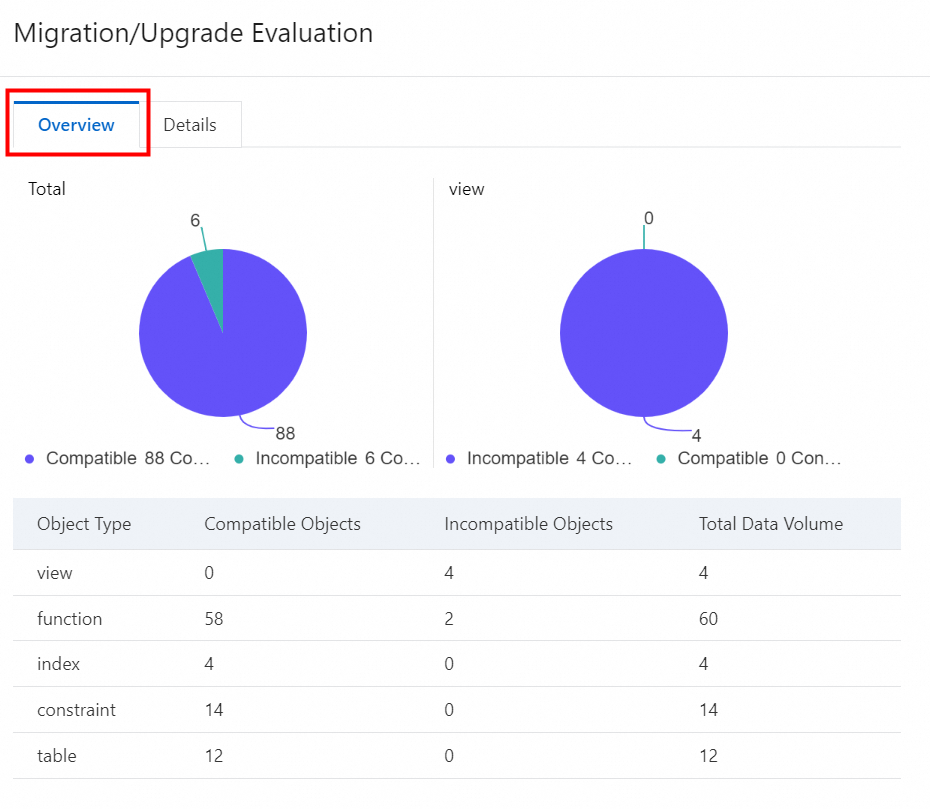The height and width of the screenshot is (809, 930).
Task: Click the Compatible Objects column header
Action: point(283,524)
